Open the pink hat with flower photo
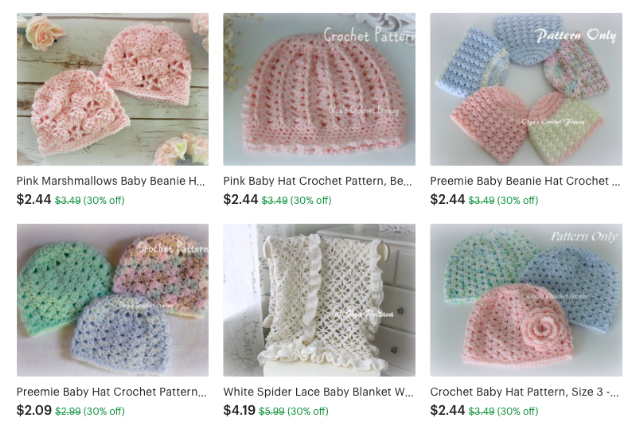The image size is (640, 426). coord(526,300)
